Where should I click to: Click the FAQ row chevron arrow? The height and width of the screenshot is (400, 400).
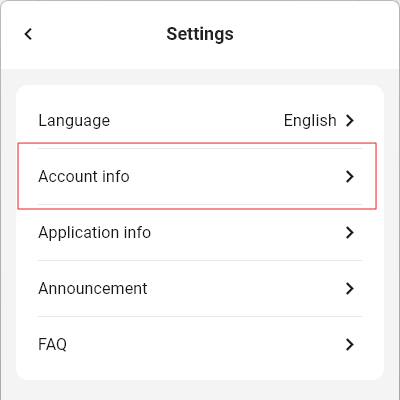(x=350, y=344)
